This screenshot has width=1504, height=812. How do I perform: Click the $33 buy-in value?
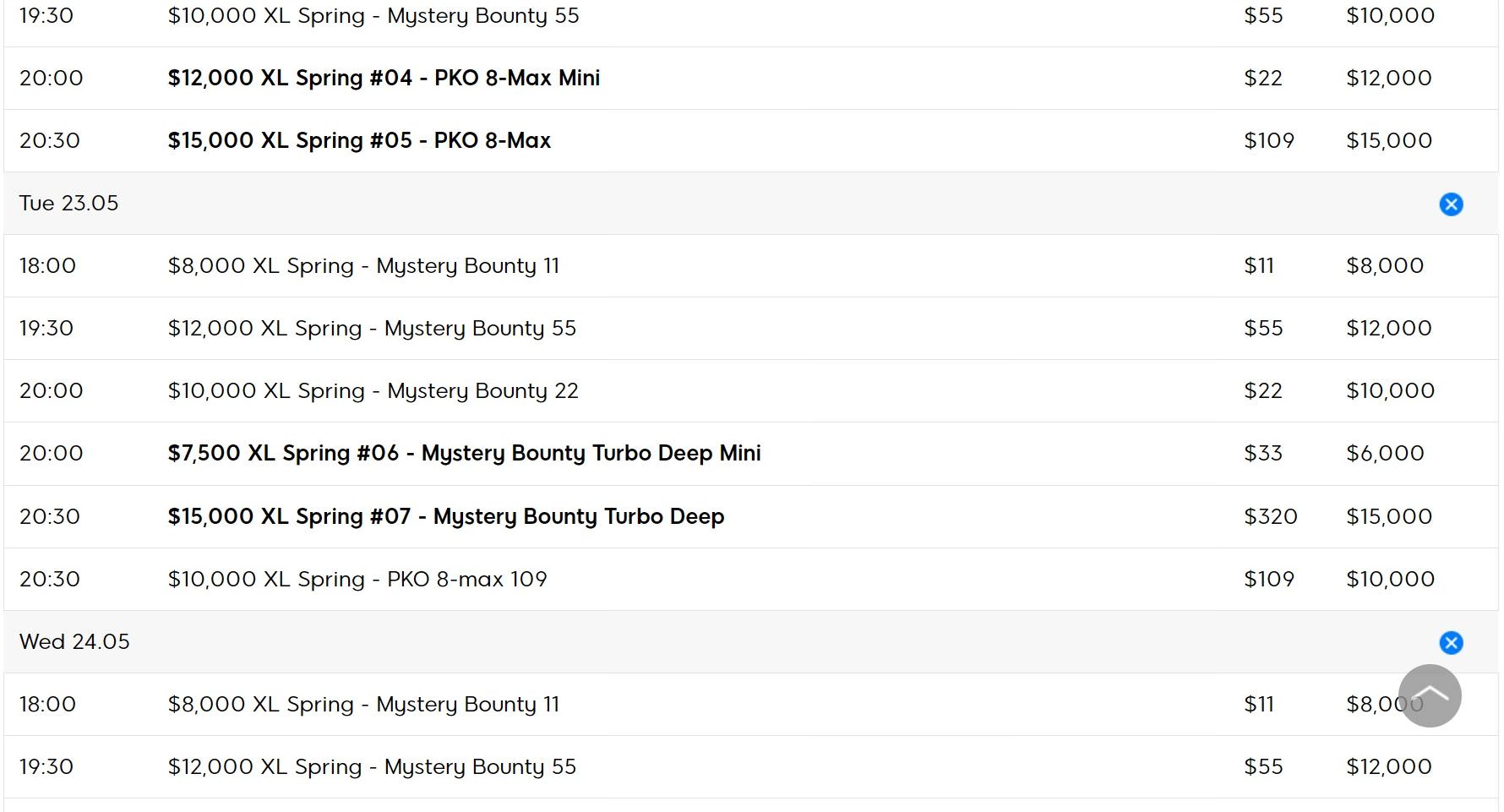1262,453
